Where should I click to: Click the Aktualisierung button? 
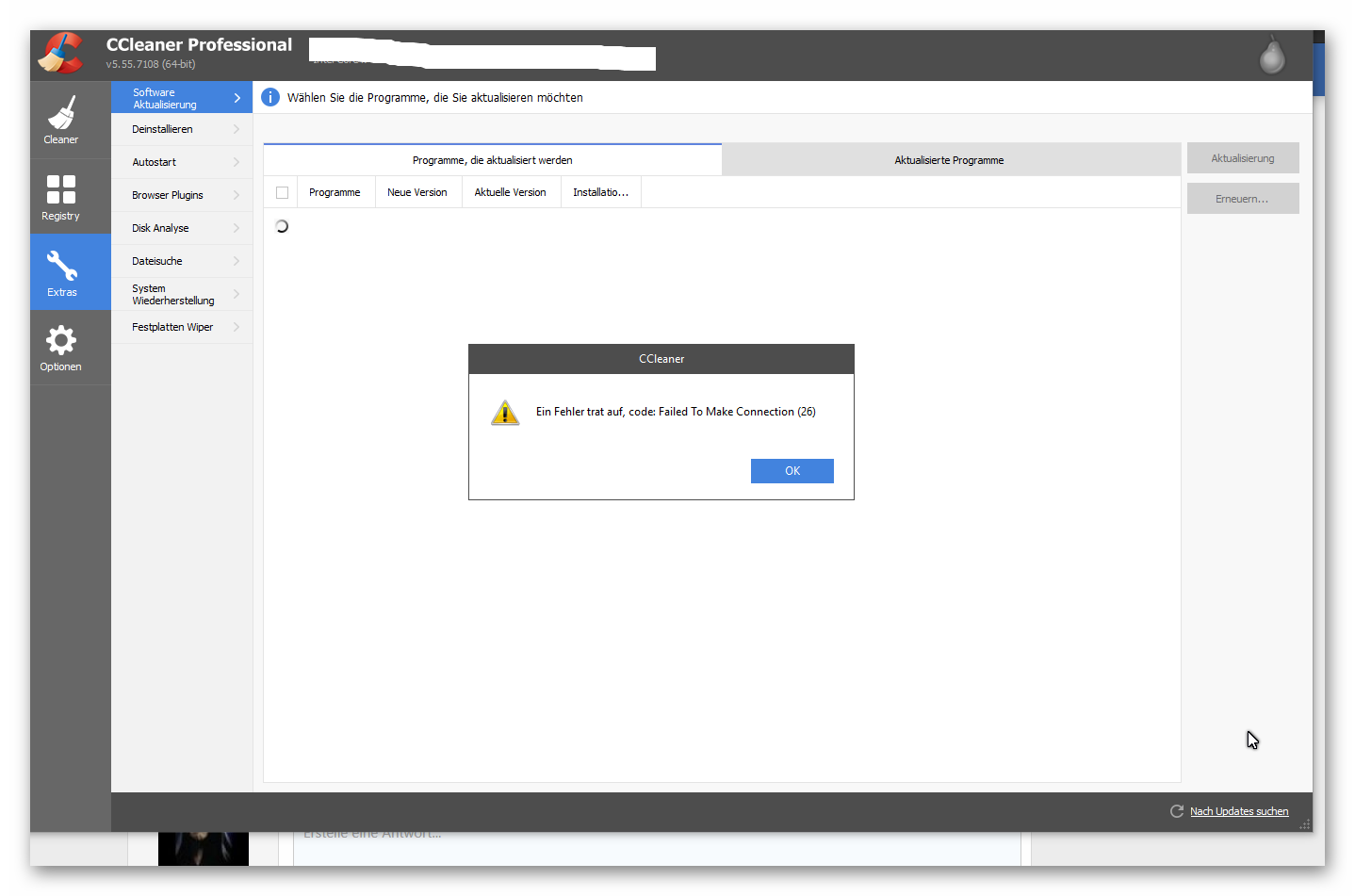coord(1243,158)
